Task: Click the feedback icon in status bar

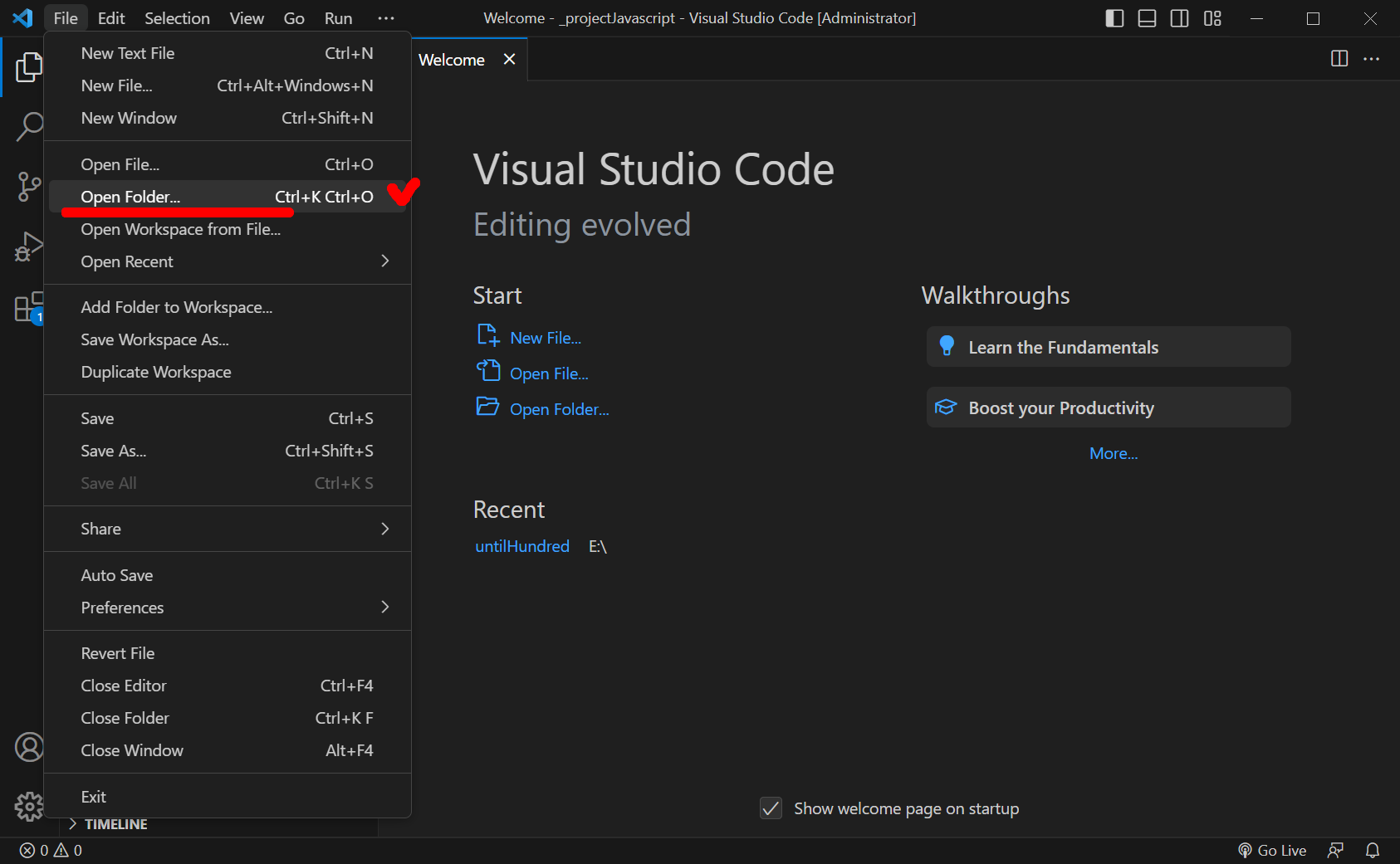Action: click(1335, 850)
